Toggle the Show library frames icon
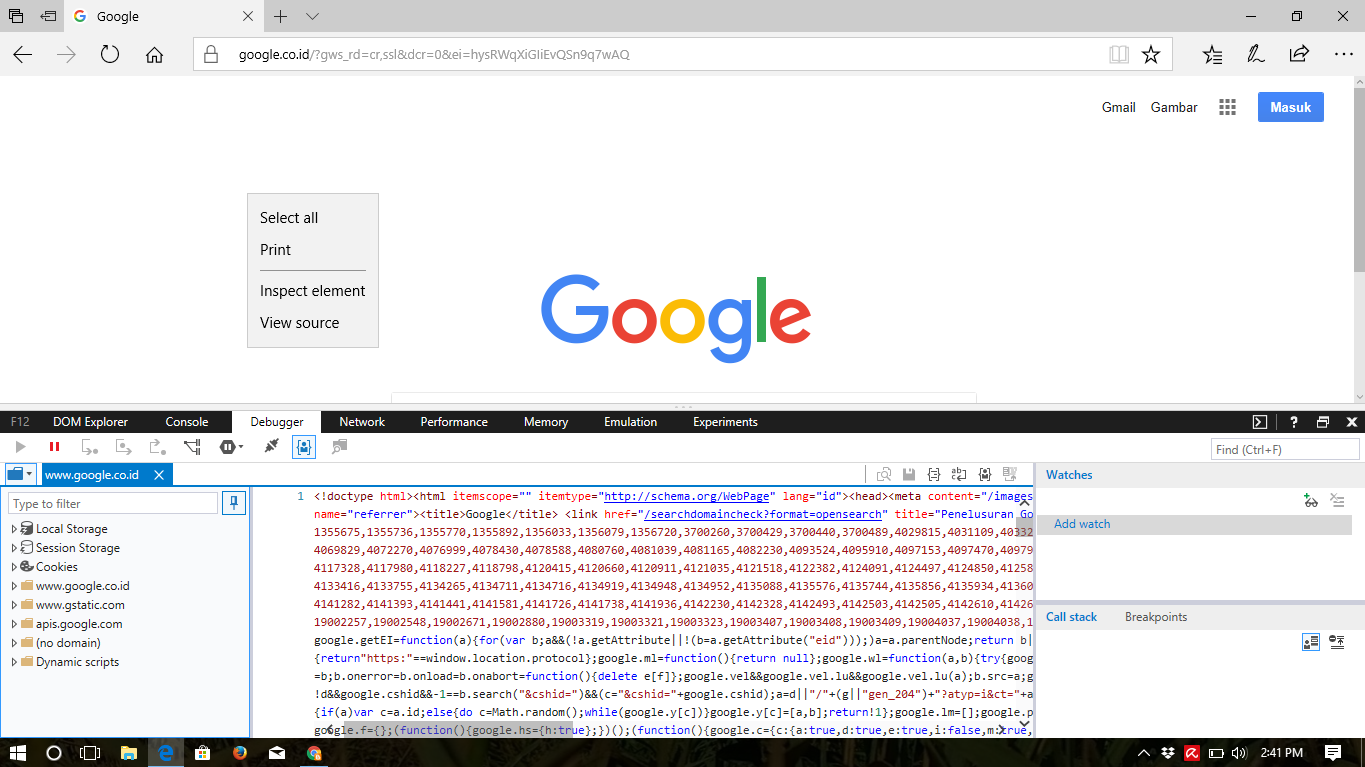This screenshot has height=767, width=1365. pos(1311,642)
